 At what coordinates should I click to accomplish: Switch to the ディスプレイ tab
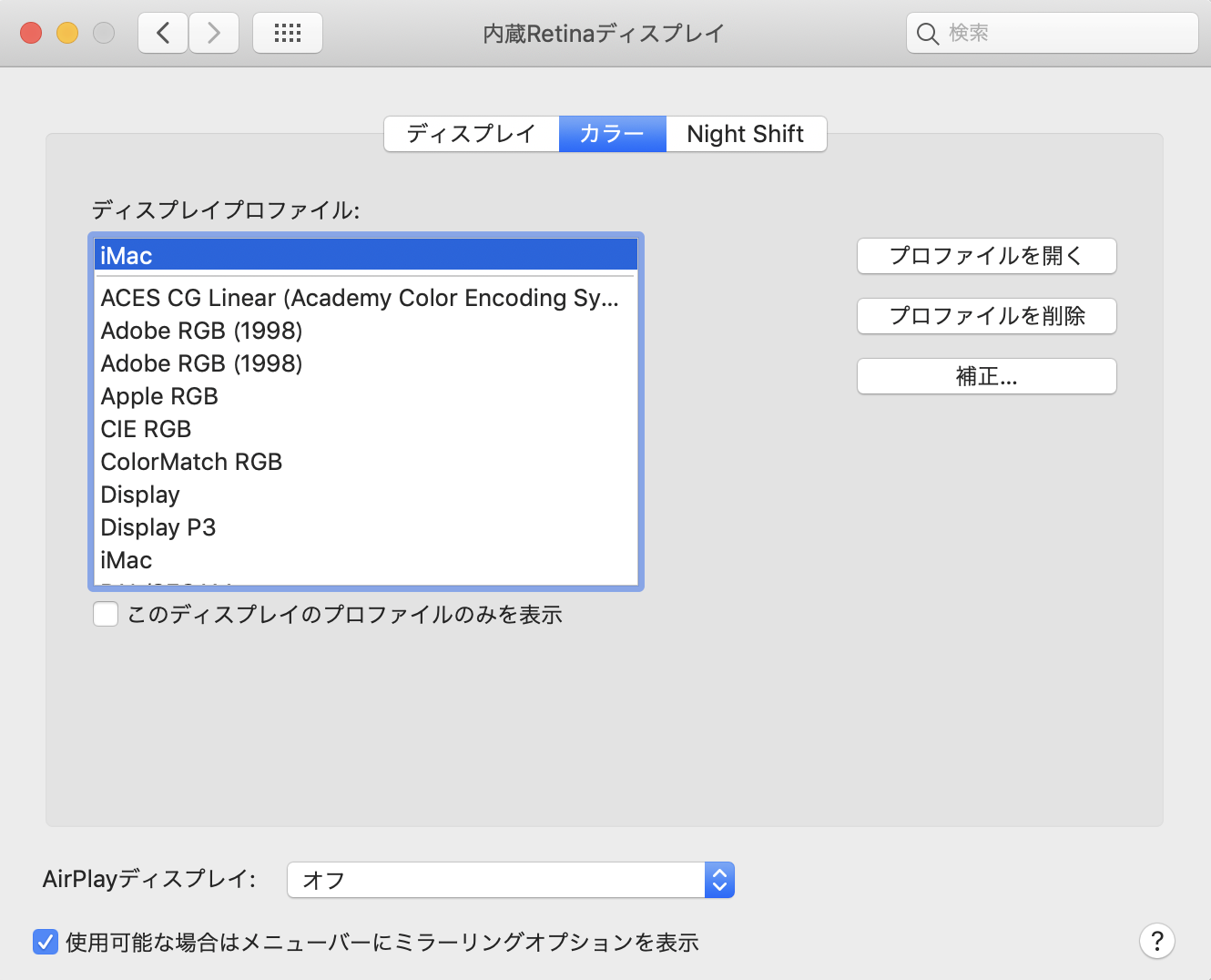coord(472,134)
